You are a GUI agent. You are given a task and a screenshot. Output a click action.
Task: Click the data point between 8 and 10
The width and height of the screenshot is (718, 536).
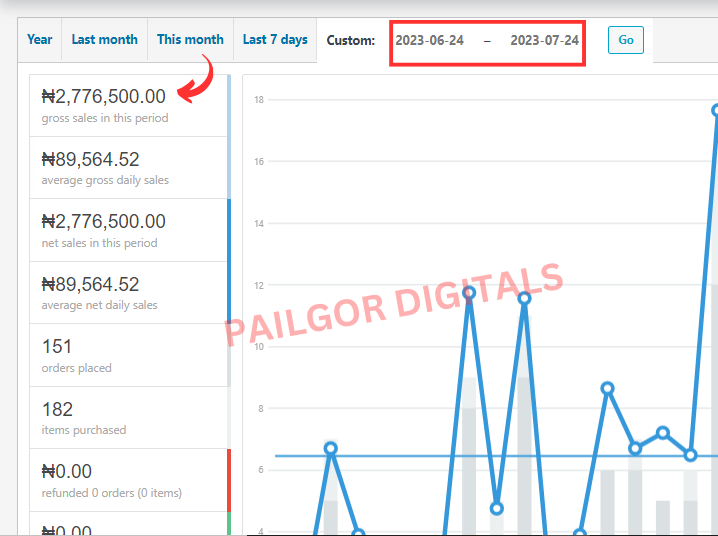607,388
